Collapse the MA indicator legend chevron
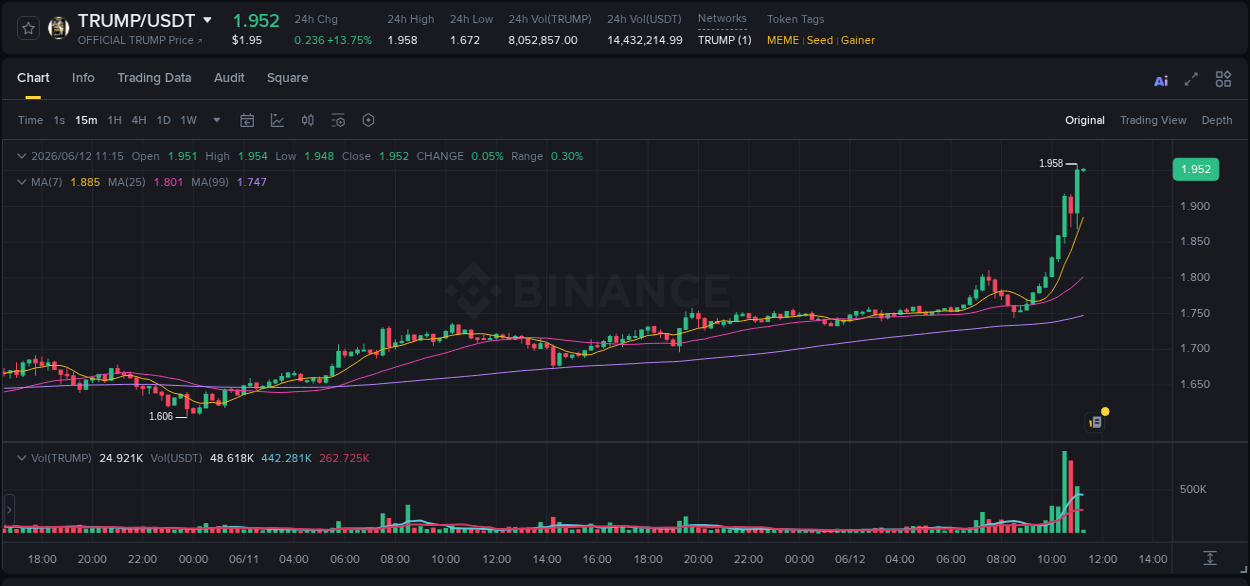 (22, 182)
